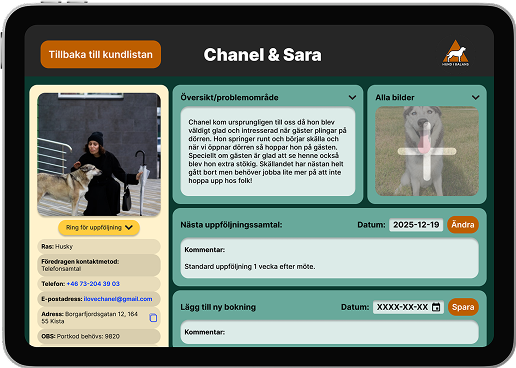This screenshot has width=516, height=368.
Task: Collapse the Översikt/problemområde section chevron
Action: (x=352, y=97)
